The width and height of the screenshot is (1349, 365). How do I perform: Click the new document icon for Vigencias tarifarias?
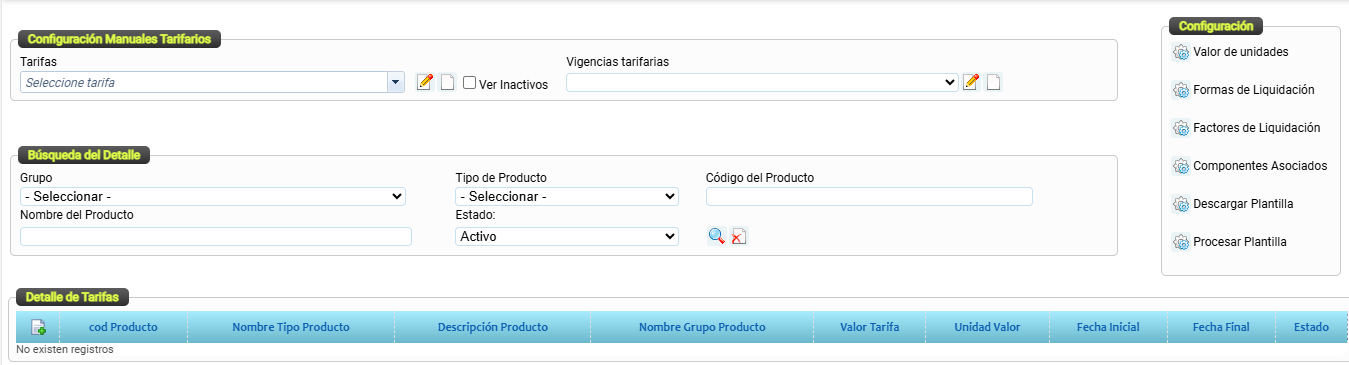993,82
